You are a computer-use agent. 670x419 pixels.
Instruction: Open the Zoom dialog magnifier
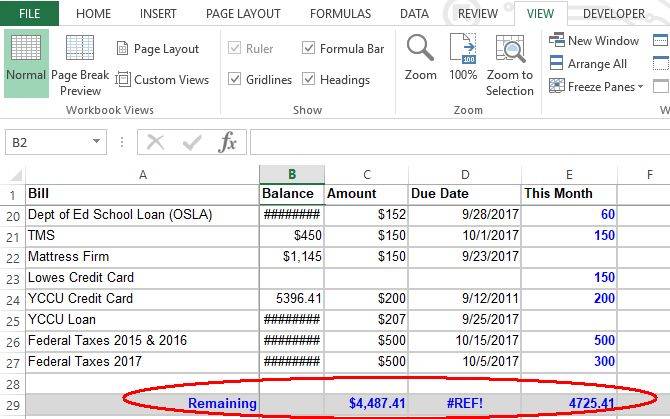pyautogui.click(x=420, y=58)
